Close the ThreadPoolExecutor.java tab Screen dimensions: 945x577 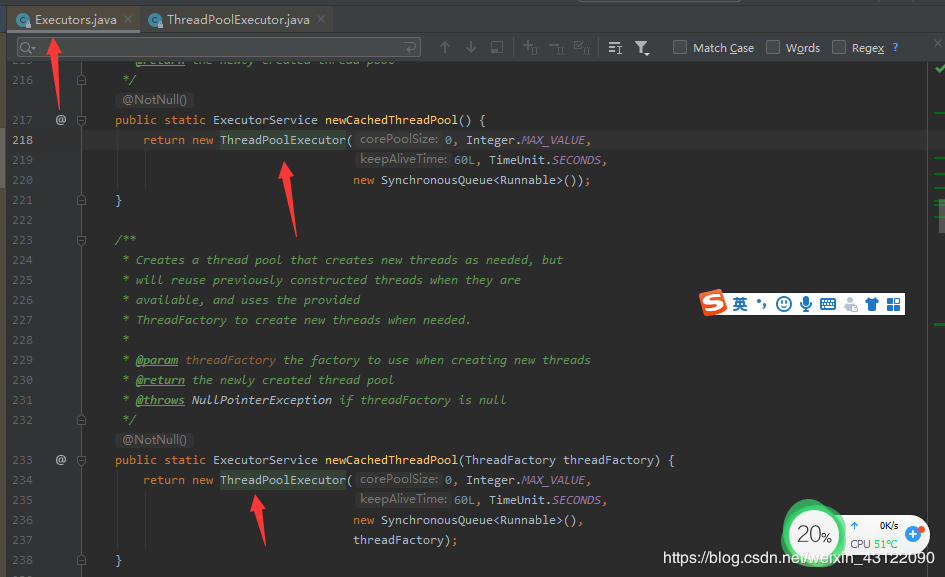pos(321,19)
